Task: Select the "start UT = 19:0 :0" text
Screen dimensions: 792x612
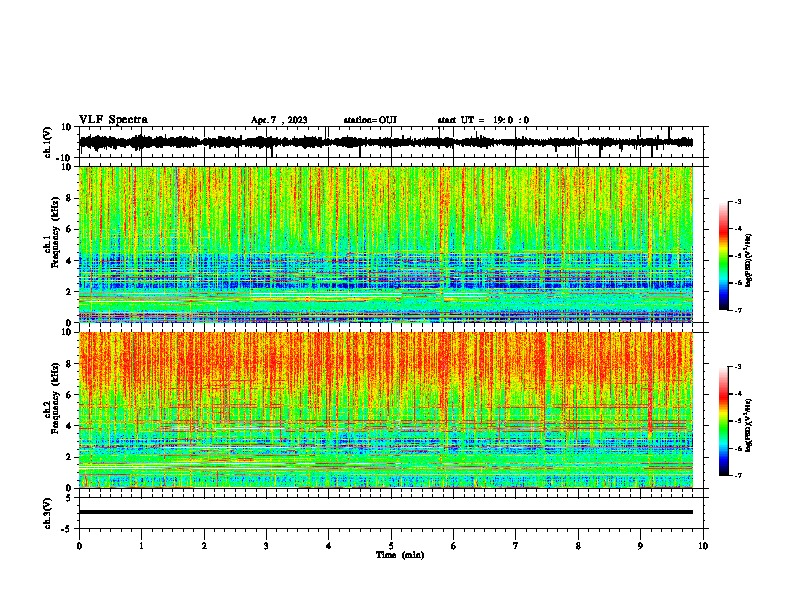Action: tap(483, 120)
